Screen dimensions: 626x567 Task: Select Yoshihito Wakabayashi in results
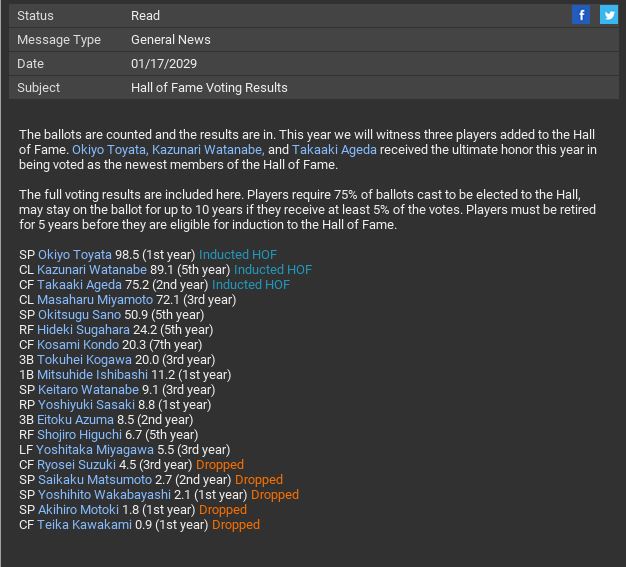[105, 495]
